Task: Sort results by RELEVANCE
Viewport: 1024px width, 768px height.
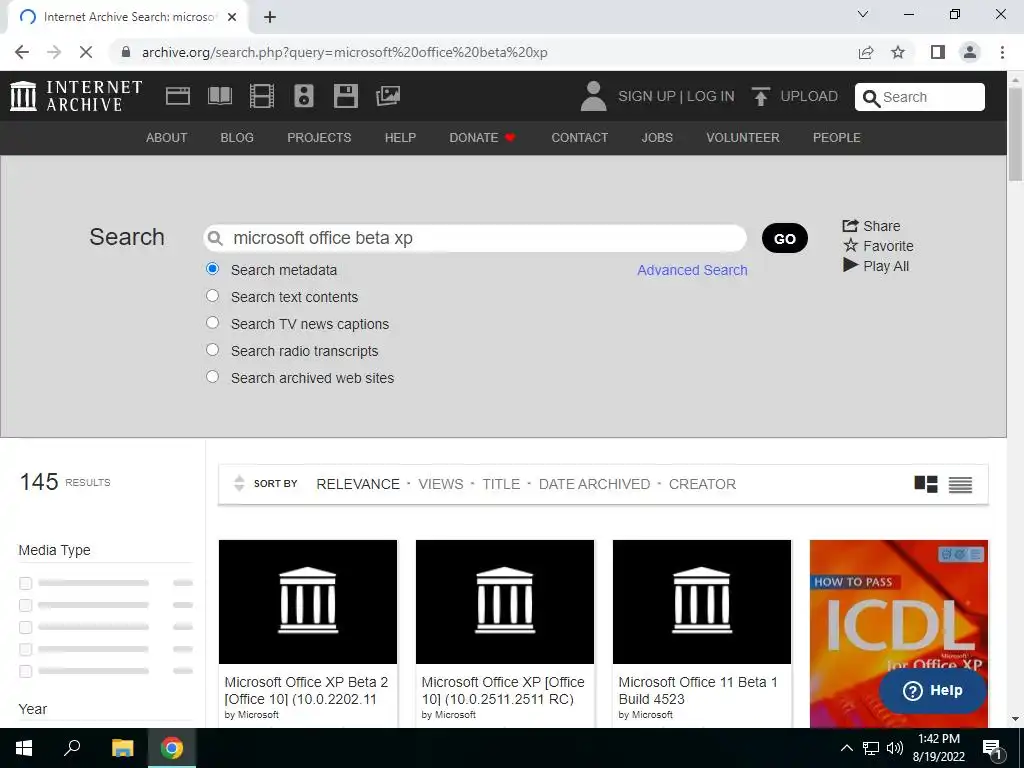Action: [x=358, y=484]
